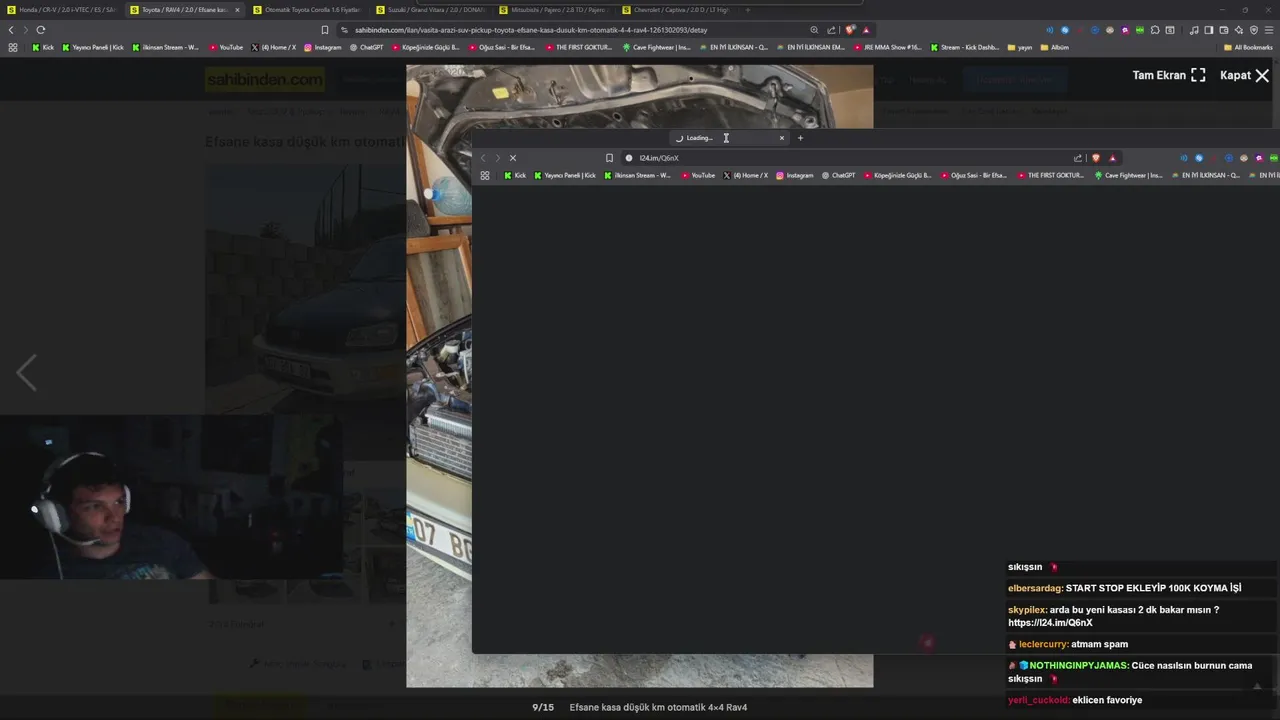Expand the All Bookmarks folder
Image resolution: width=1280 pixels, height=720 pixels.
pyautogui.click(x=1248, y=47)
